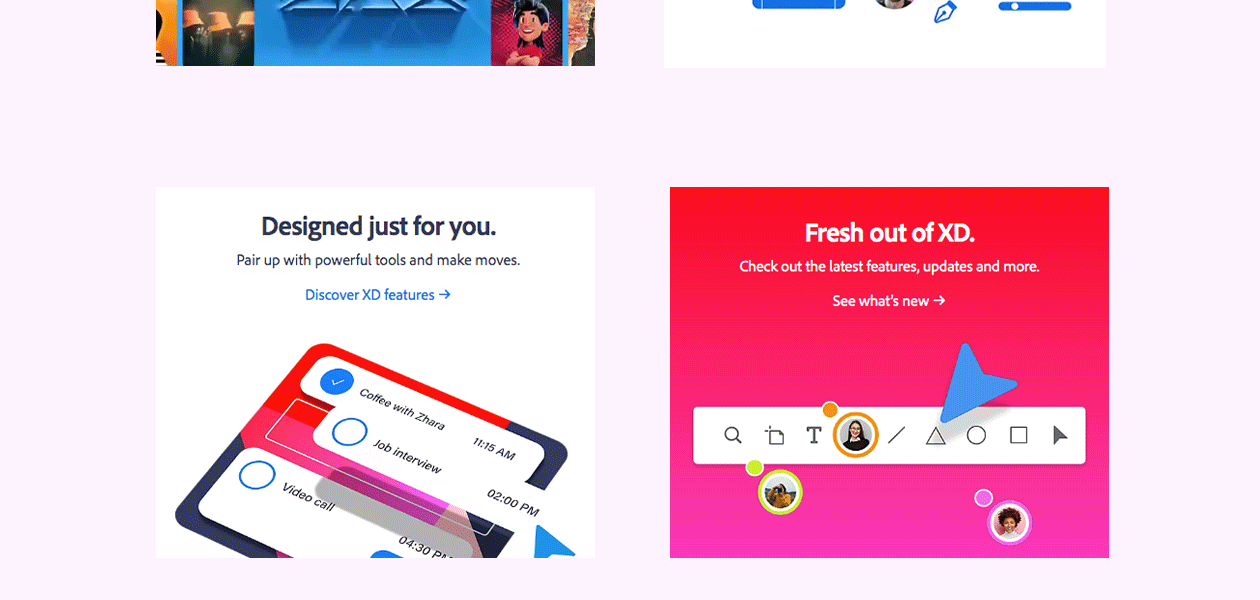
Task: Select the artboard crop tool icon
Action: pyautogui.click(x=774, y=435)
